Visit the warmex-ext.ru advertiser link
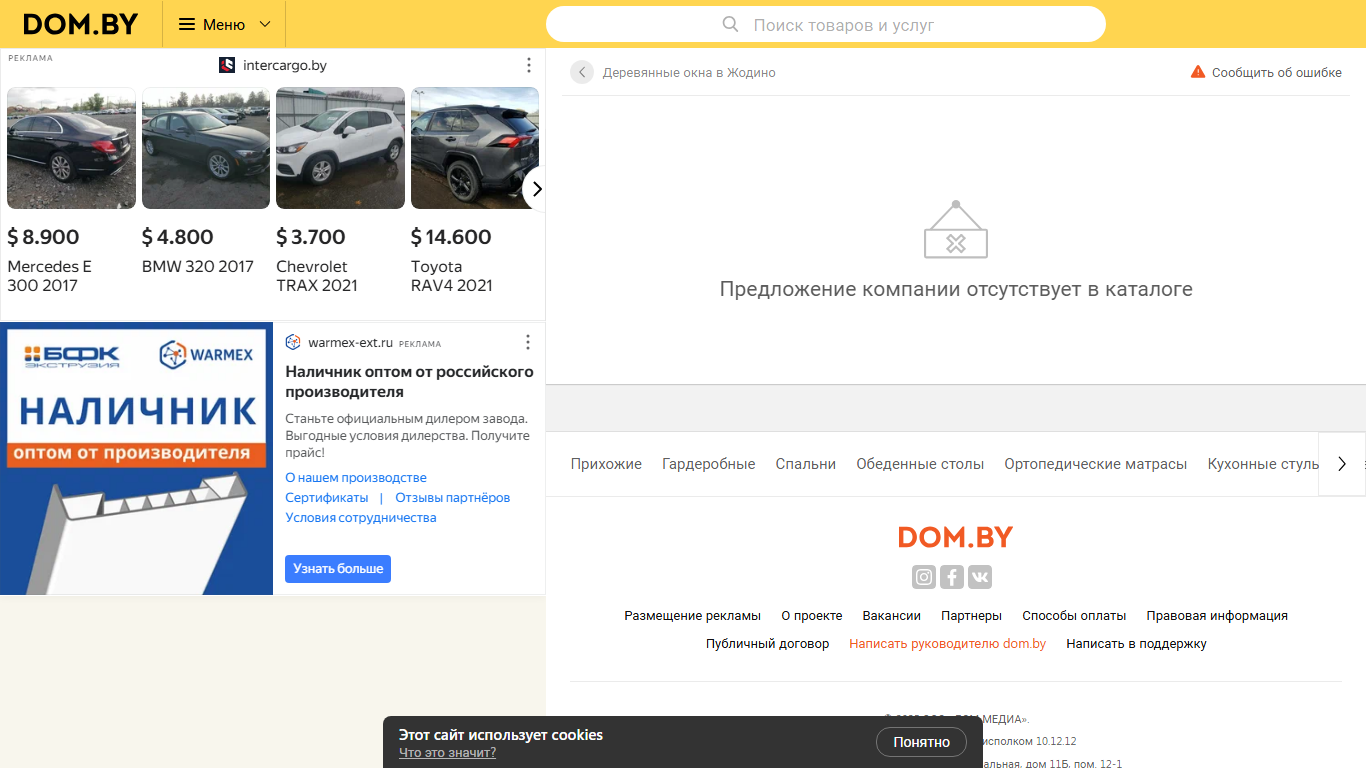 pyautogui.click(x=350, y=342)
